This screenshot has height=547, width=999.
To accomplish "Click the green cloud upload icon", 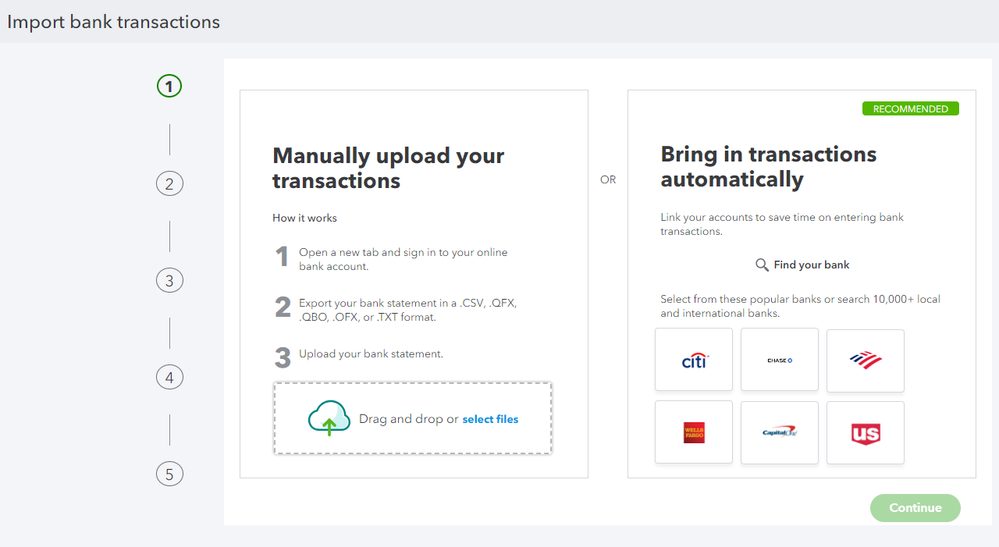I will (x=329, y=419).
